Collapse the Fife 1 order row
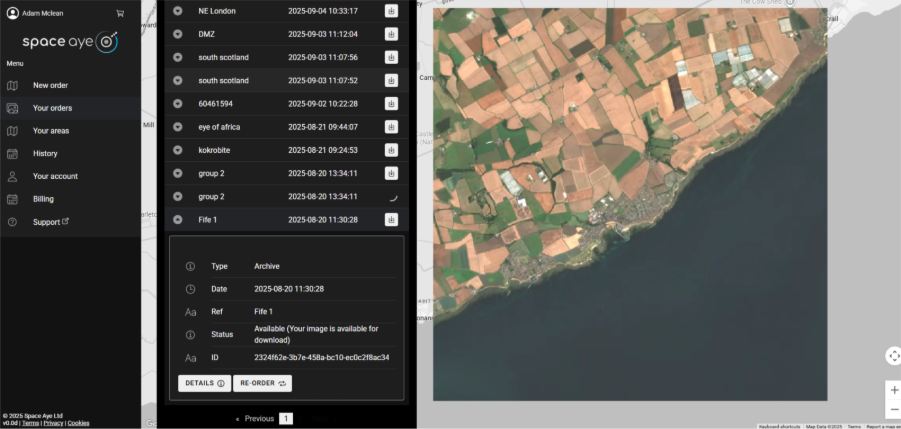901x429 pixels. tap(178, 220)
